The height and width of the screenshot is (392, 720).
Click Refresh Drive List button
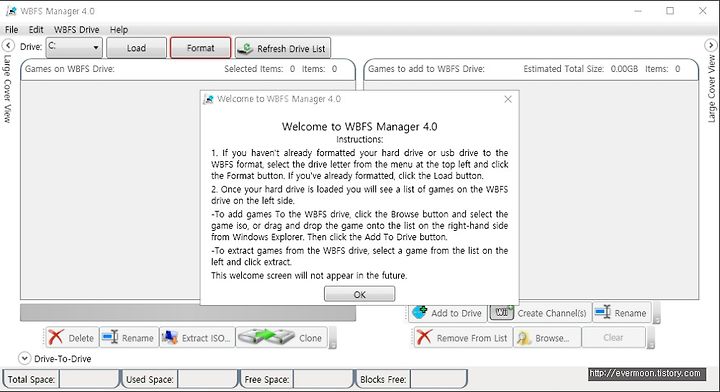282,48
